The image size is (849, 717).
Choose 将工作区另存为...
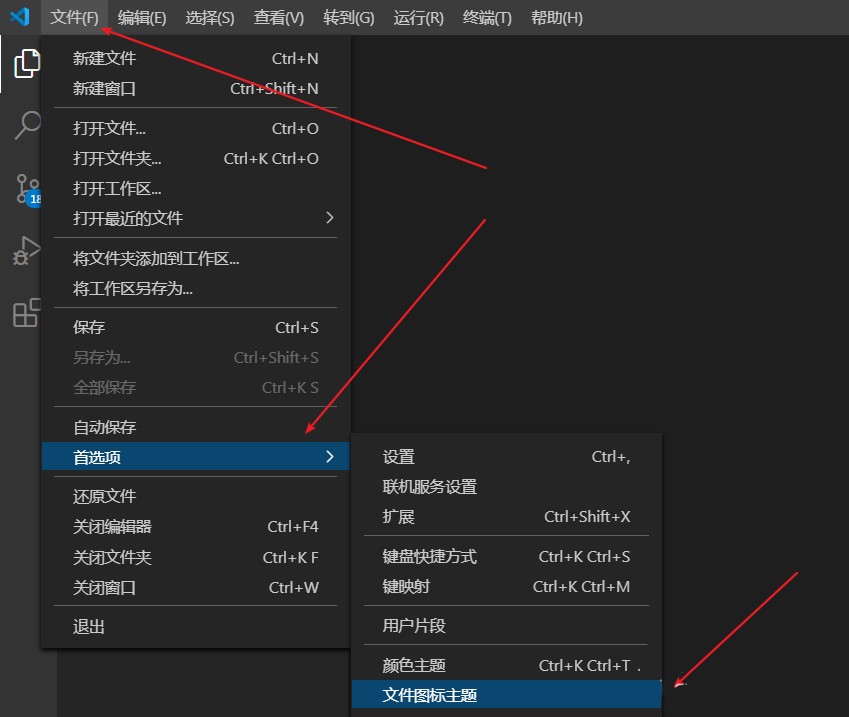point(195,288)
